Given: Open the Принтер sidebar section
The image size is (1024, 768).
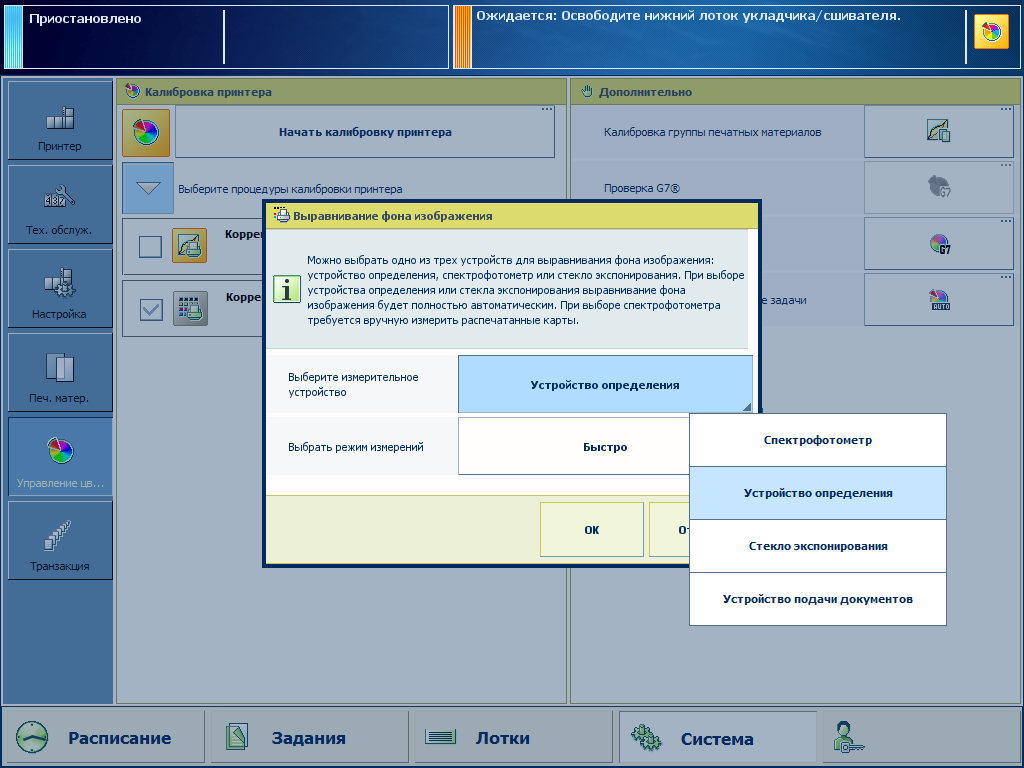Looking at the screenshot, I should 60,121.
